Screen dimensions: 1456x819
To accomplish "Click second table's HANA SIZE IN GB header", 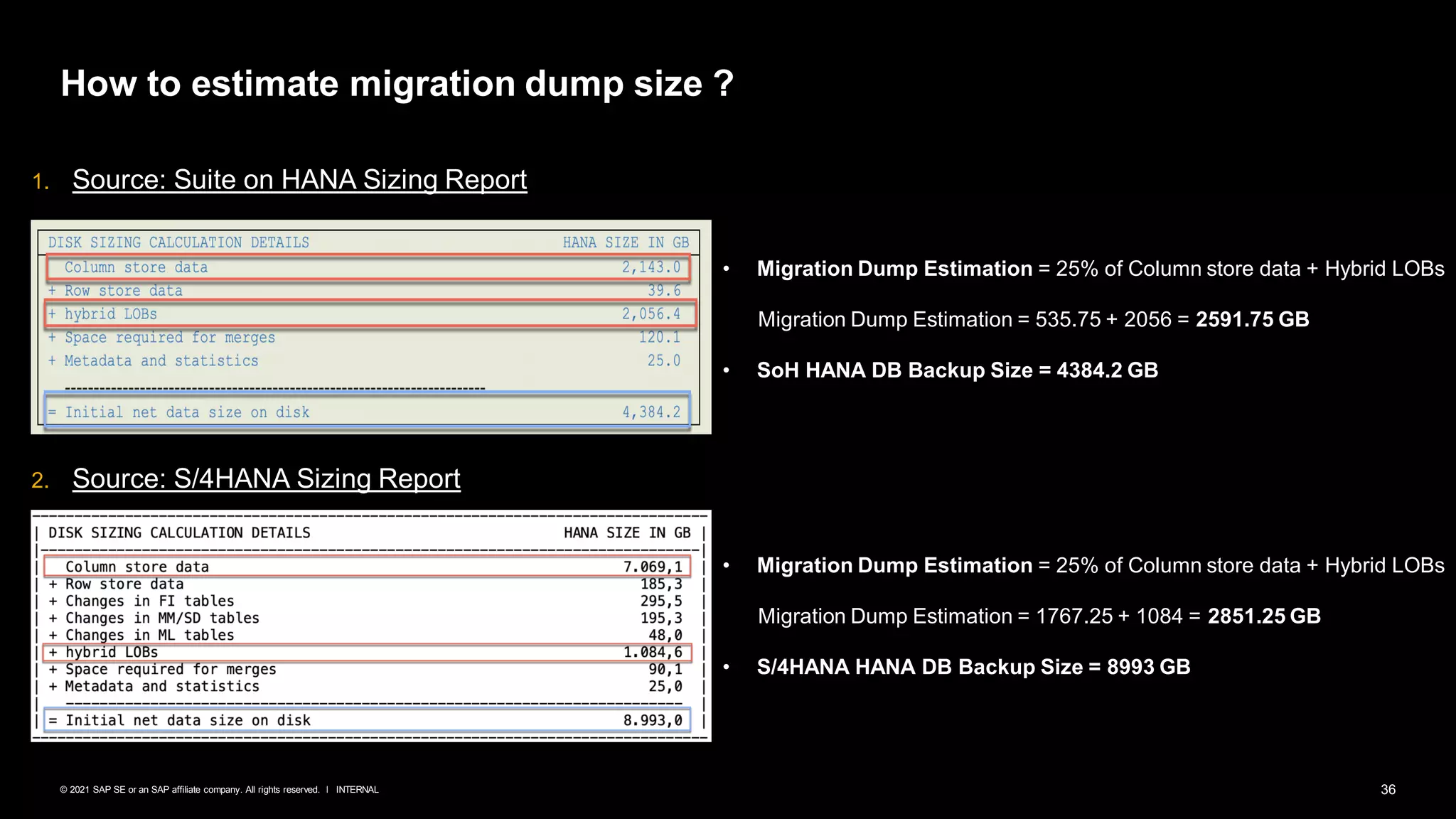I will pyautogui.click(x=627, y=533).
